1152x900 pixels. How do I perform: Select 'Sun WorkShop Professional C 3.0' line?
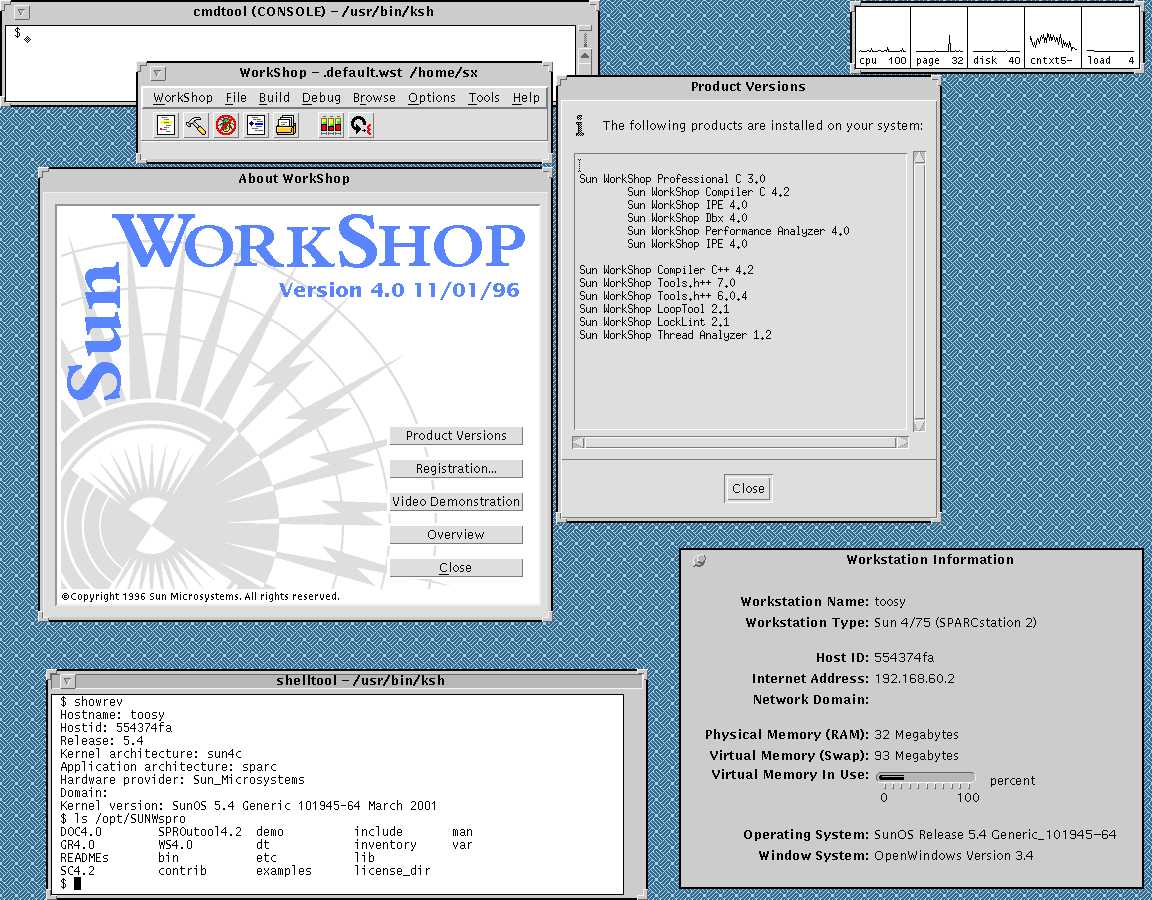click(672, 179)
